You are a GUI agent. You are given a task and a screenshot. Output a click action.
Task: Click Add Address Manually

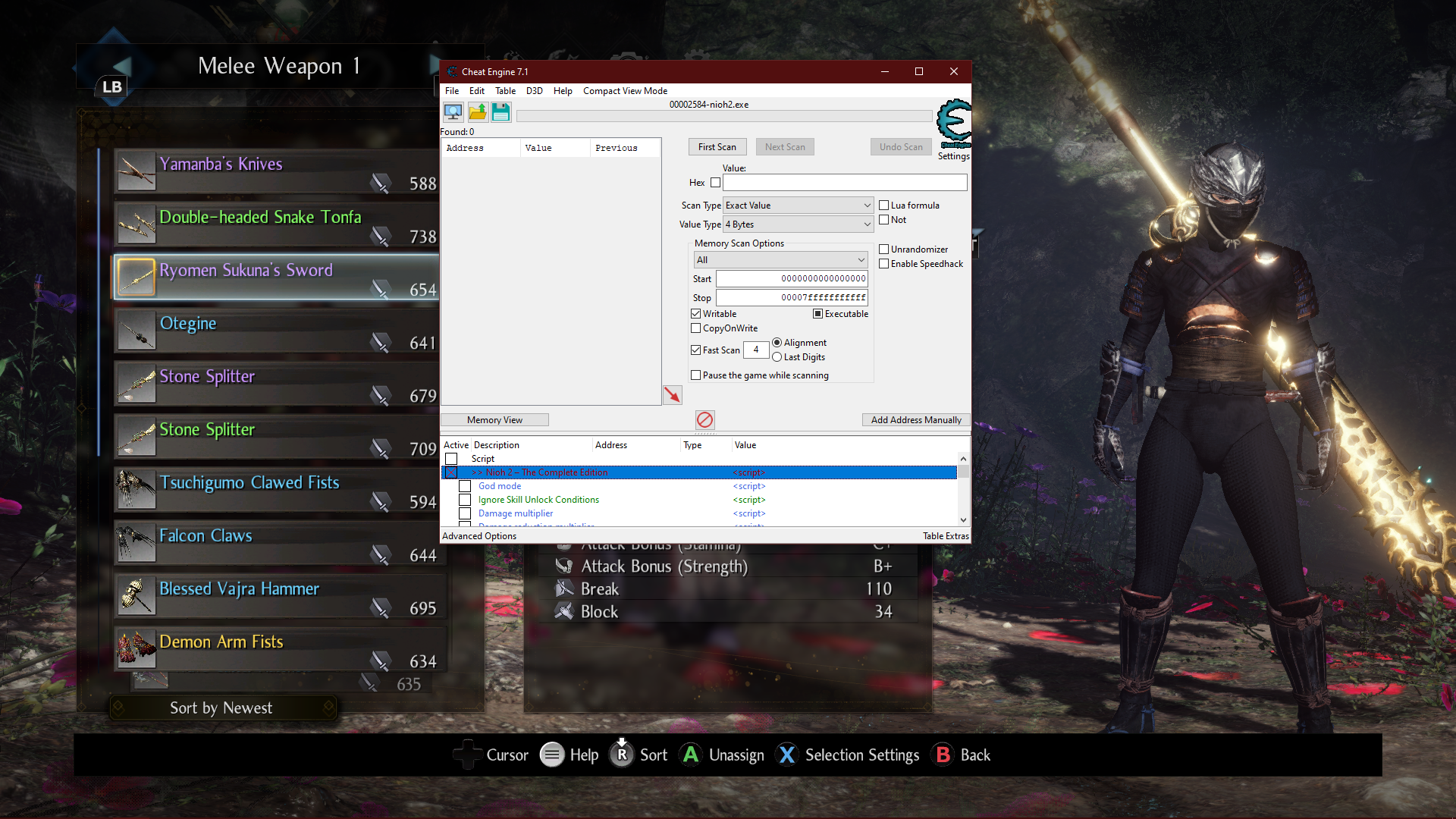[x=916, y=420]
